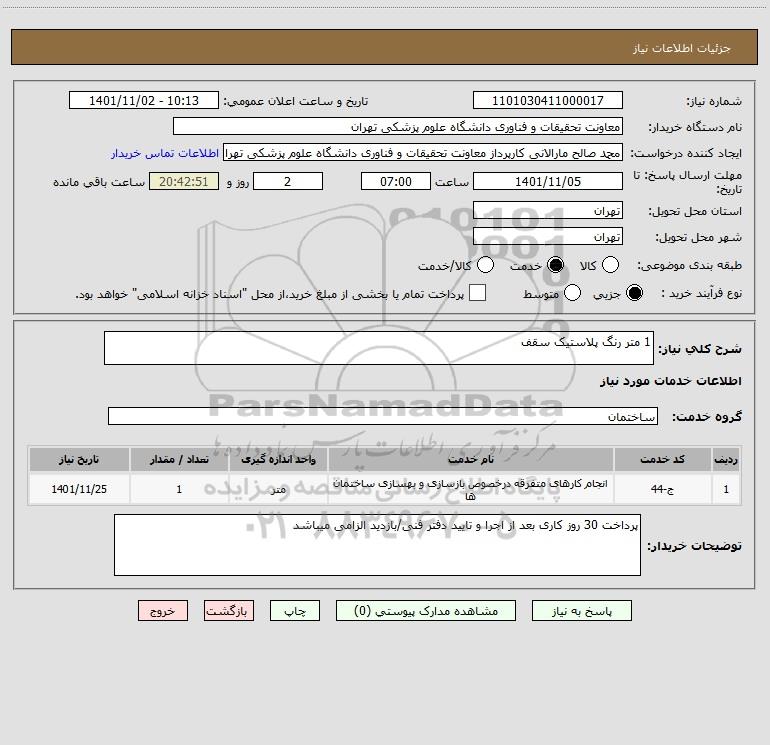The image size is (770, 745).
Task: Click the ردیف column header
Action: 726,459
